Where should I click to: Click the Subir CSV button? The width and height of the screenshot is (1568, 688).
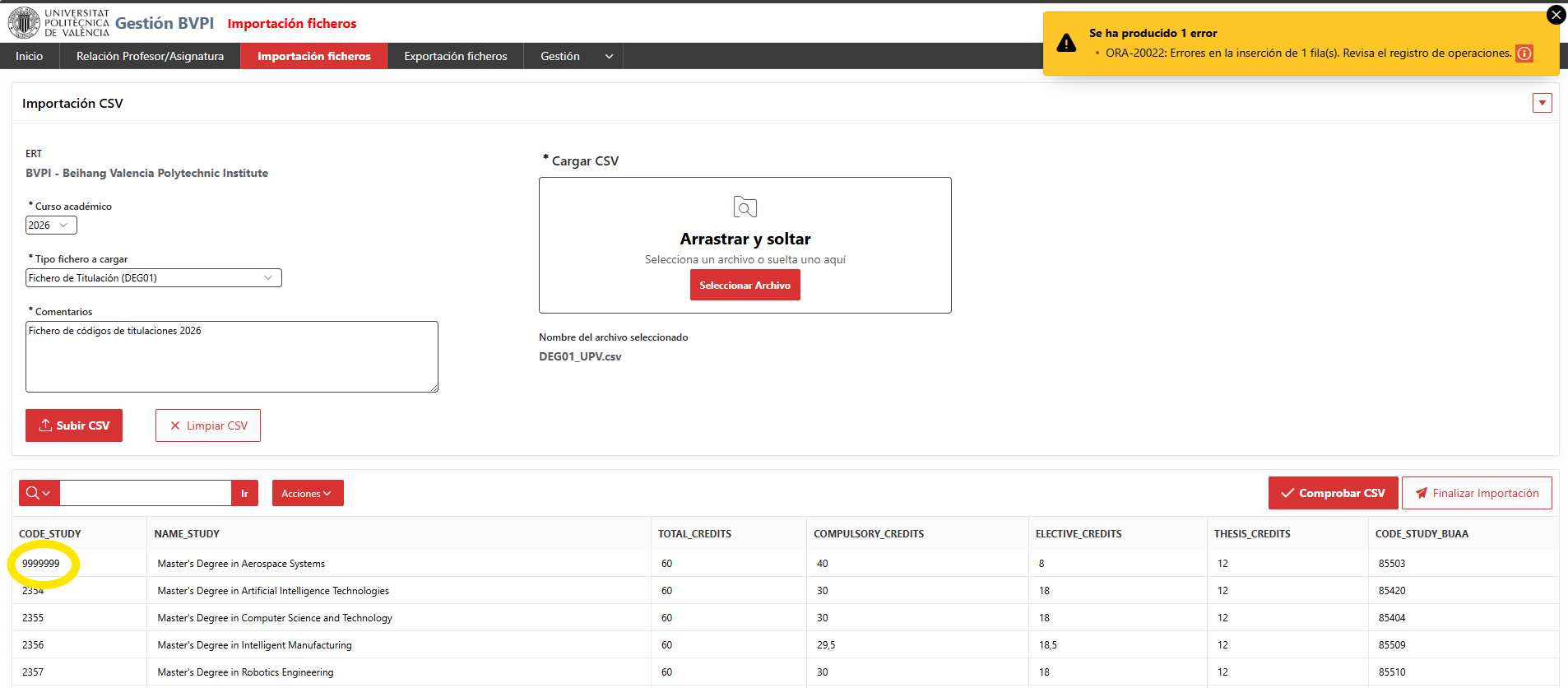[74, 425]
